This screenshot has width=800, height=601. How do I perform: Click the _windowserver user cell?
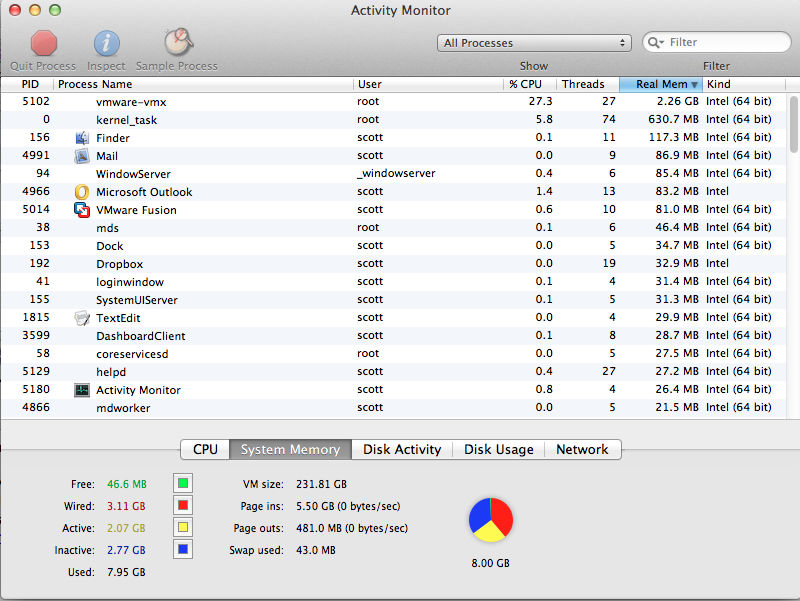(x=396, y=173)
